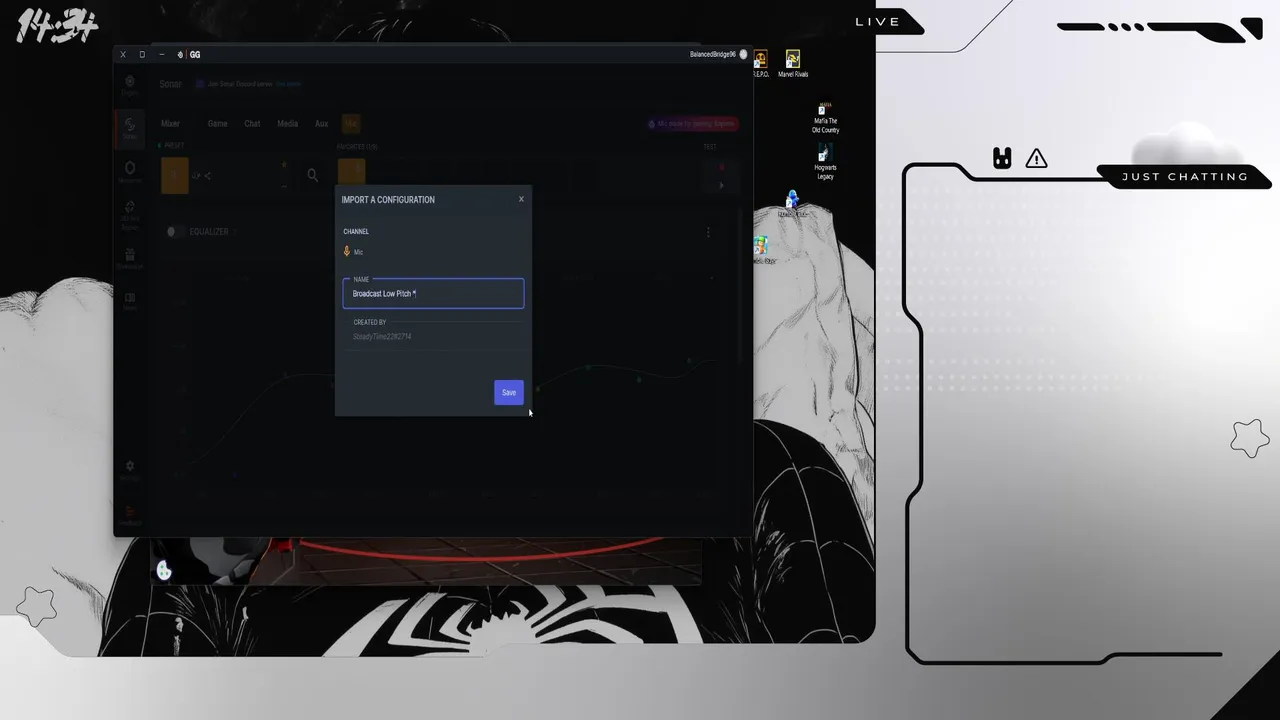
Task: Click the warning triangle overlay icon
Action: coord(1036,158)
